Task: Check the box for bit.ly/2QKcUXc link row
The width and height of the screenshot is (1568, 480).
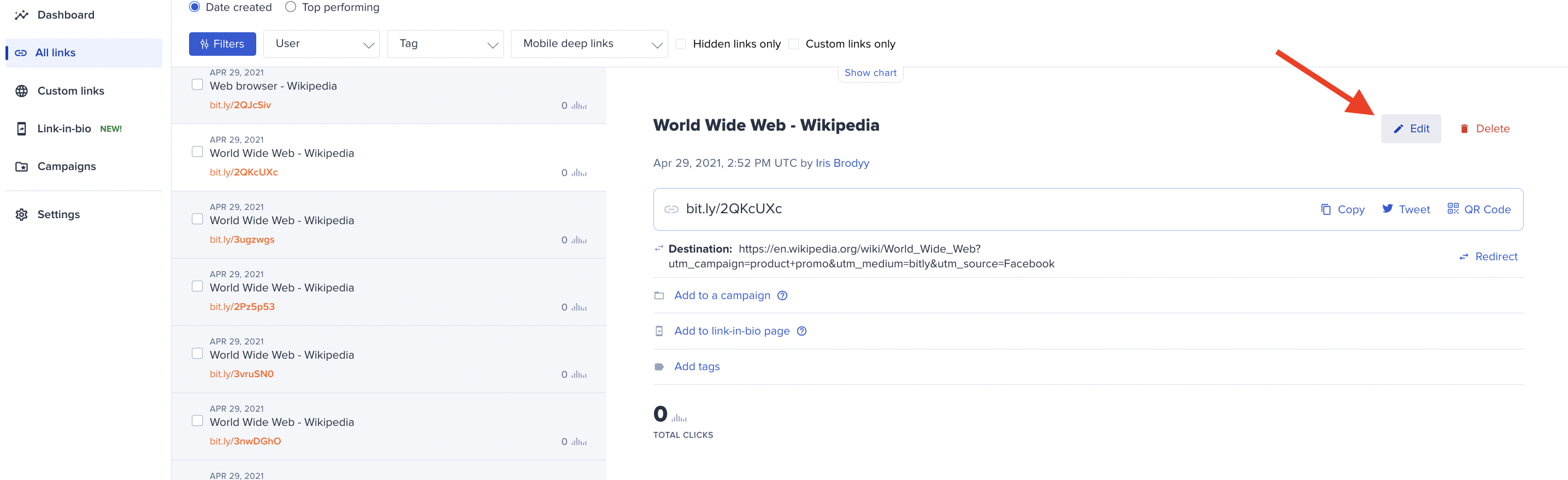Action: pyautogui.click(x=197, y=151)
